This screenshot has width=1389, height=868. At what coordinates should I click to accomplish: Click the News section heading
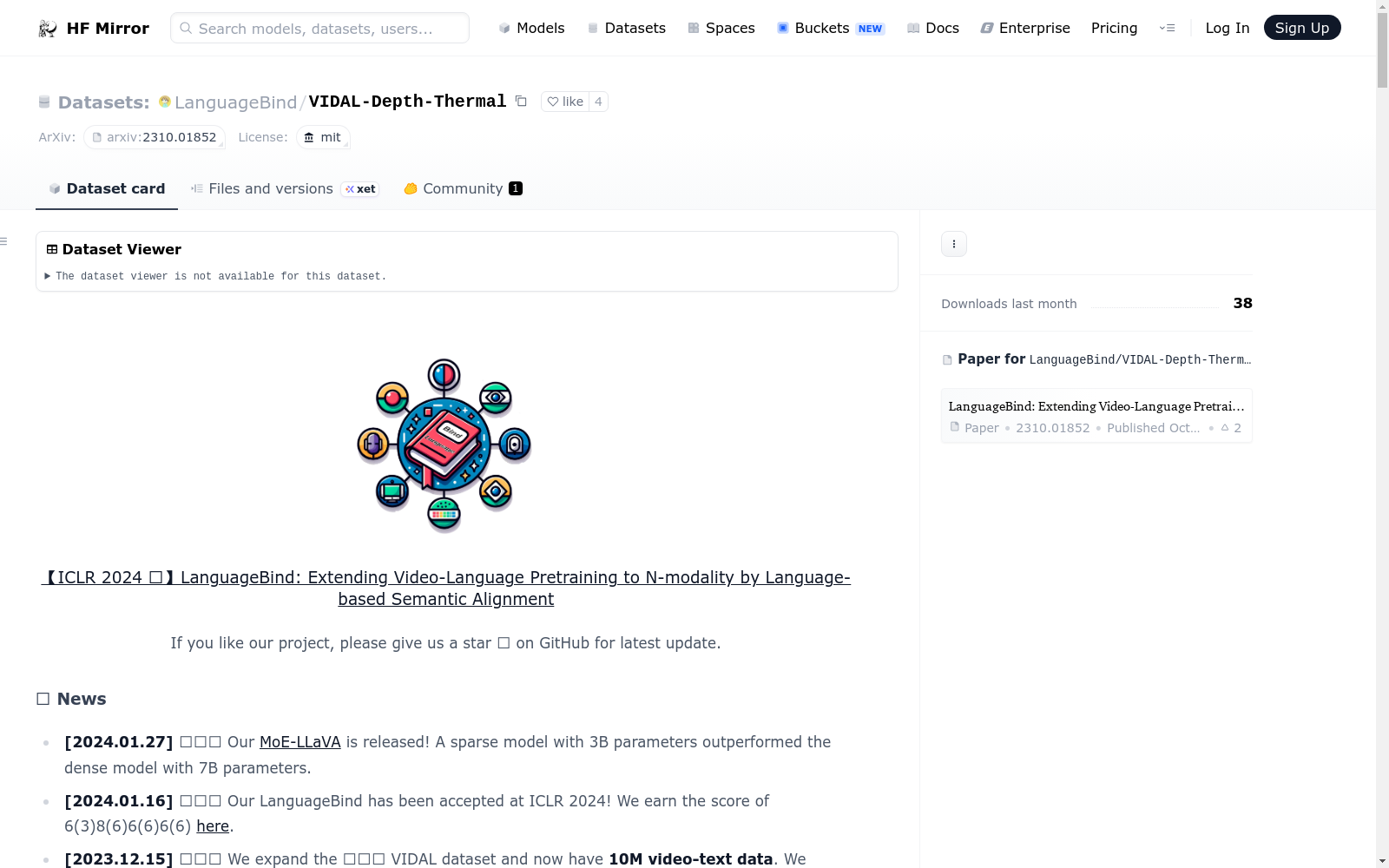[x=71, y=699]
